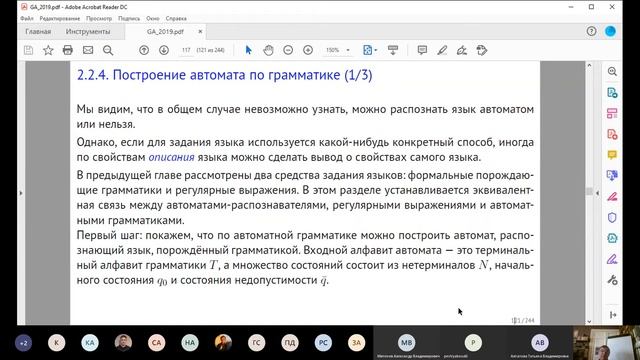Viewport: 640px width, 360px height.
Task: Select the Highlight pen tool
Action: pyautogui.click(x=442, y=50)
